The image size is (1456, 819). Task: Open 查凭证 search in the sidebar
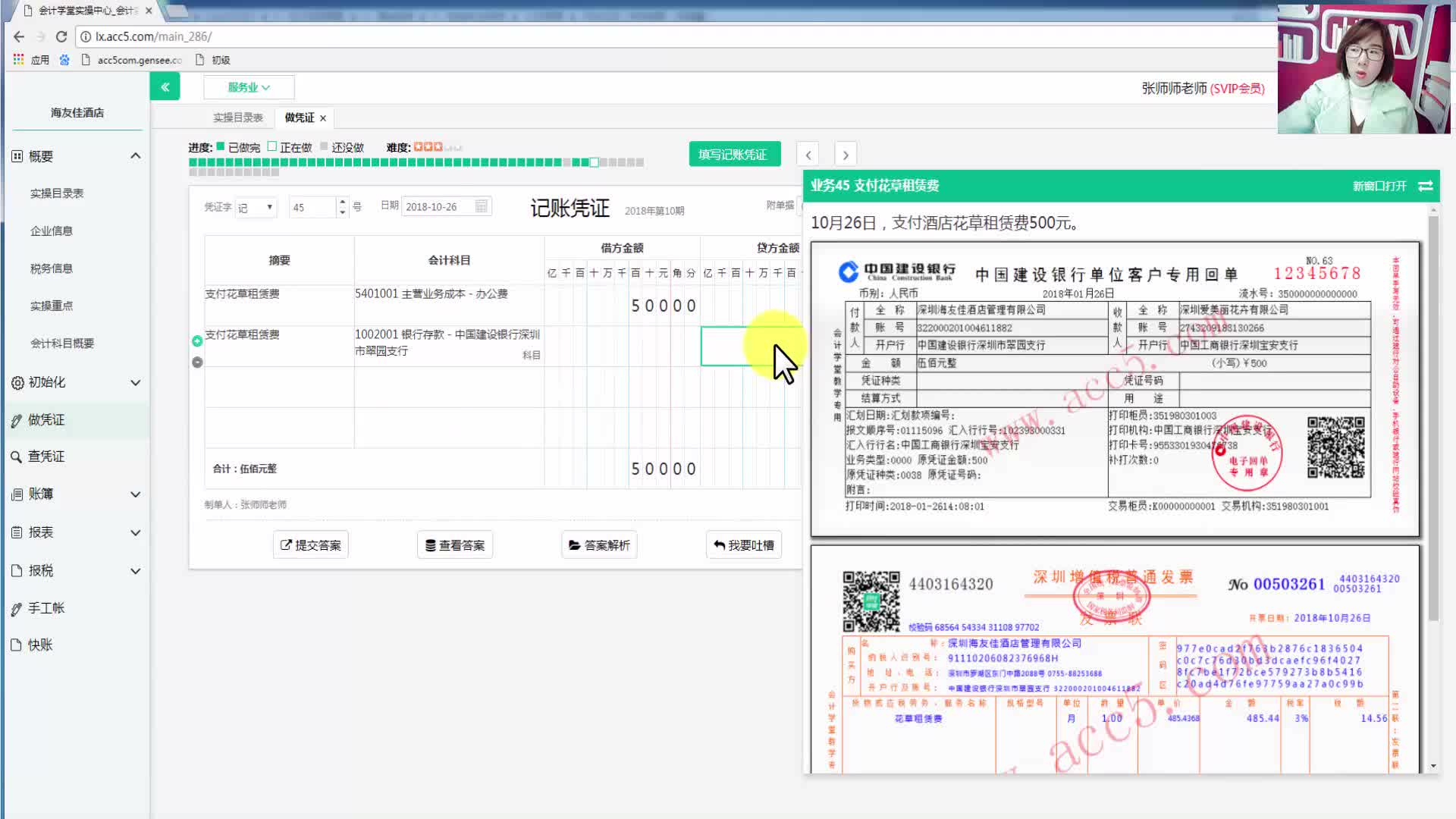coord(46,457)
